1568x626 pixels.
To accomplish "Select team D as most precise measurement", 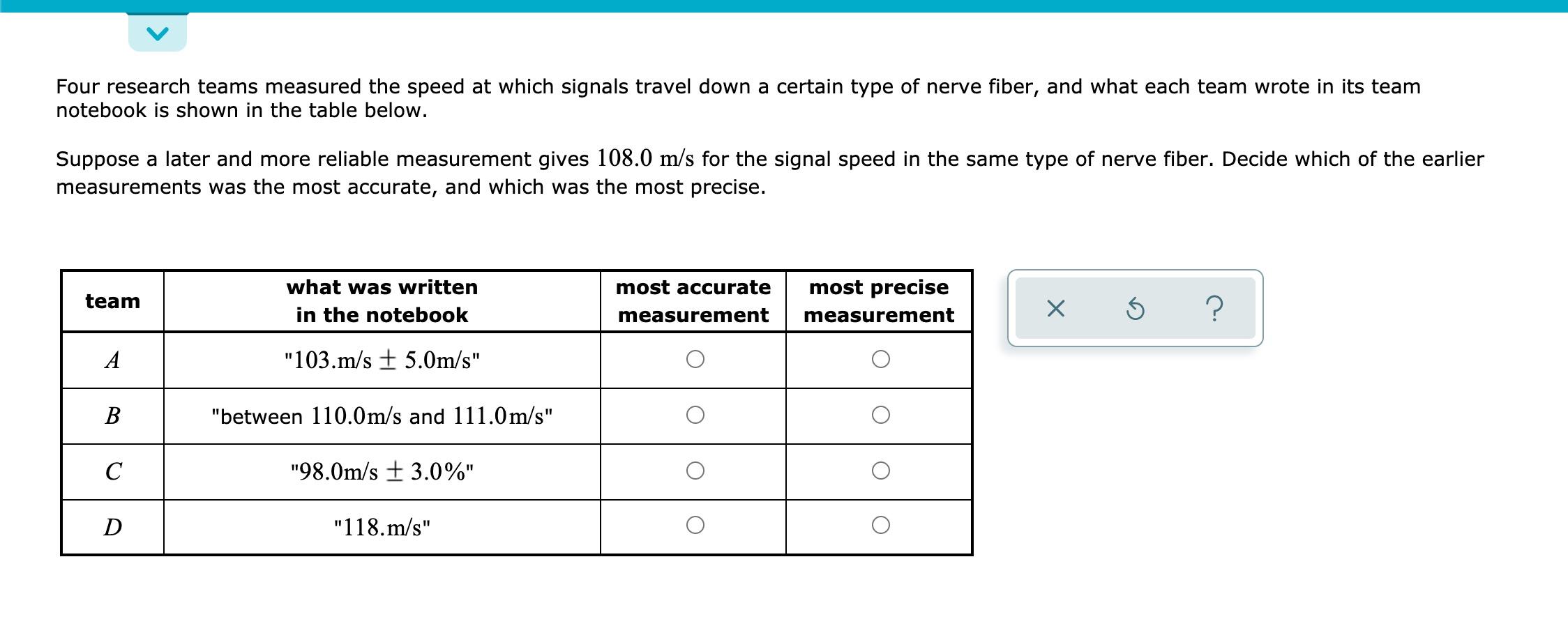I will point(881,525).
